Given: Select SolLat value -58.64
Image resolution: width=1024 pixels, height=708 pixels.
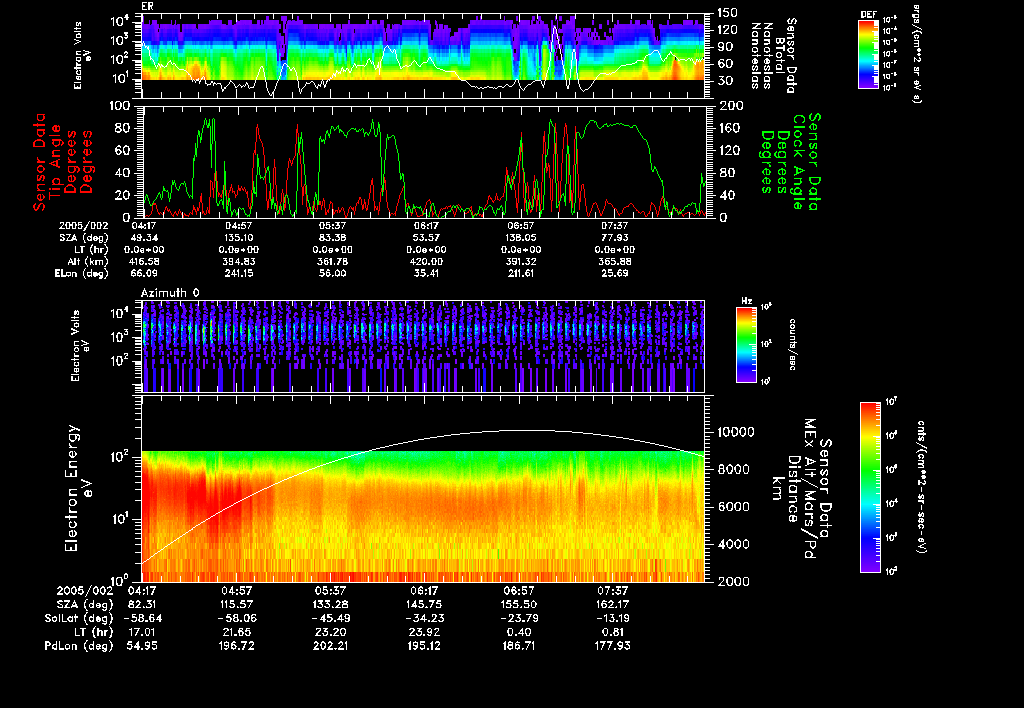Looking at the screenshot, I should (x=142, y=618).
